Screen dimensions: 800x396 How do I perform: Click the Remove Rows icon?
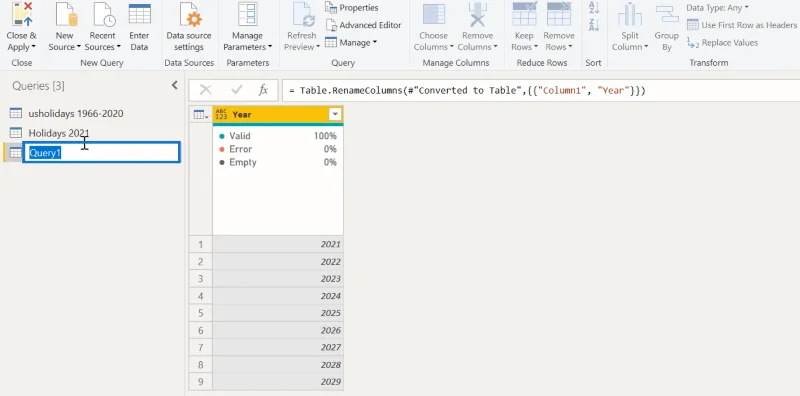[x=559, y=14]
